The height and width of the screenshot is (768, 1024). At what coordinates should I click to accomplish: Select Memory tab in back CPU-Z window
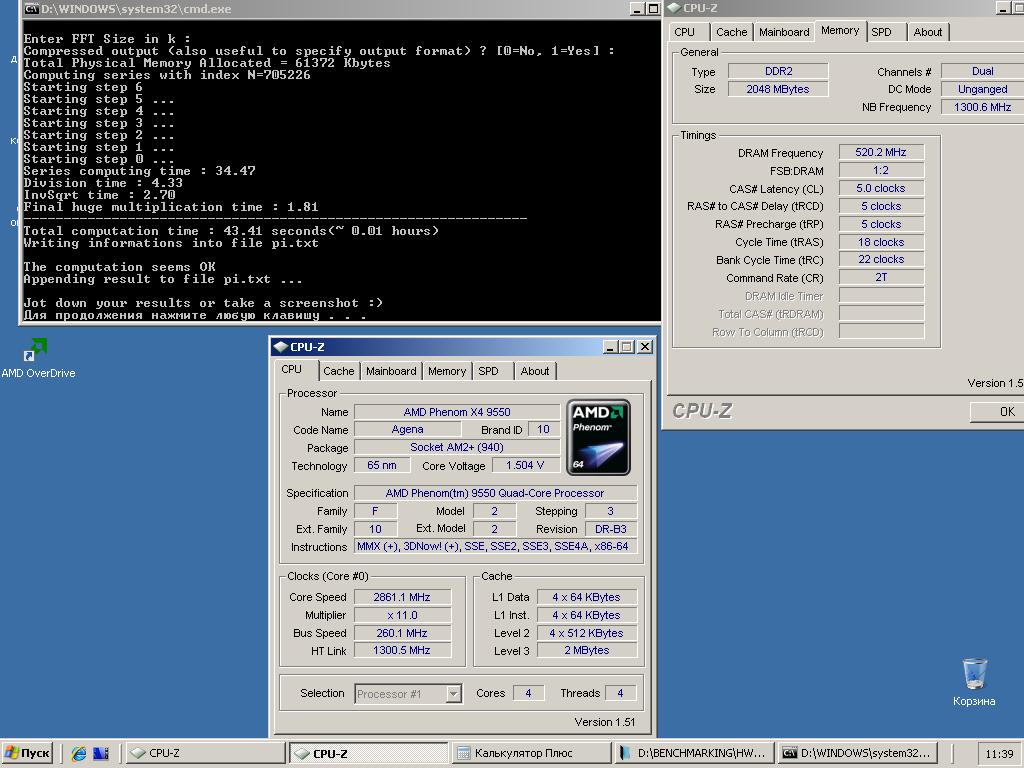click(840, 31)
